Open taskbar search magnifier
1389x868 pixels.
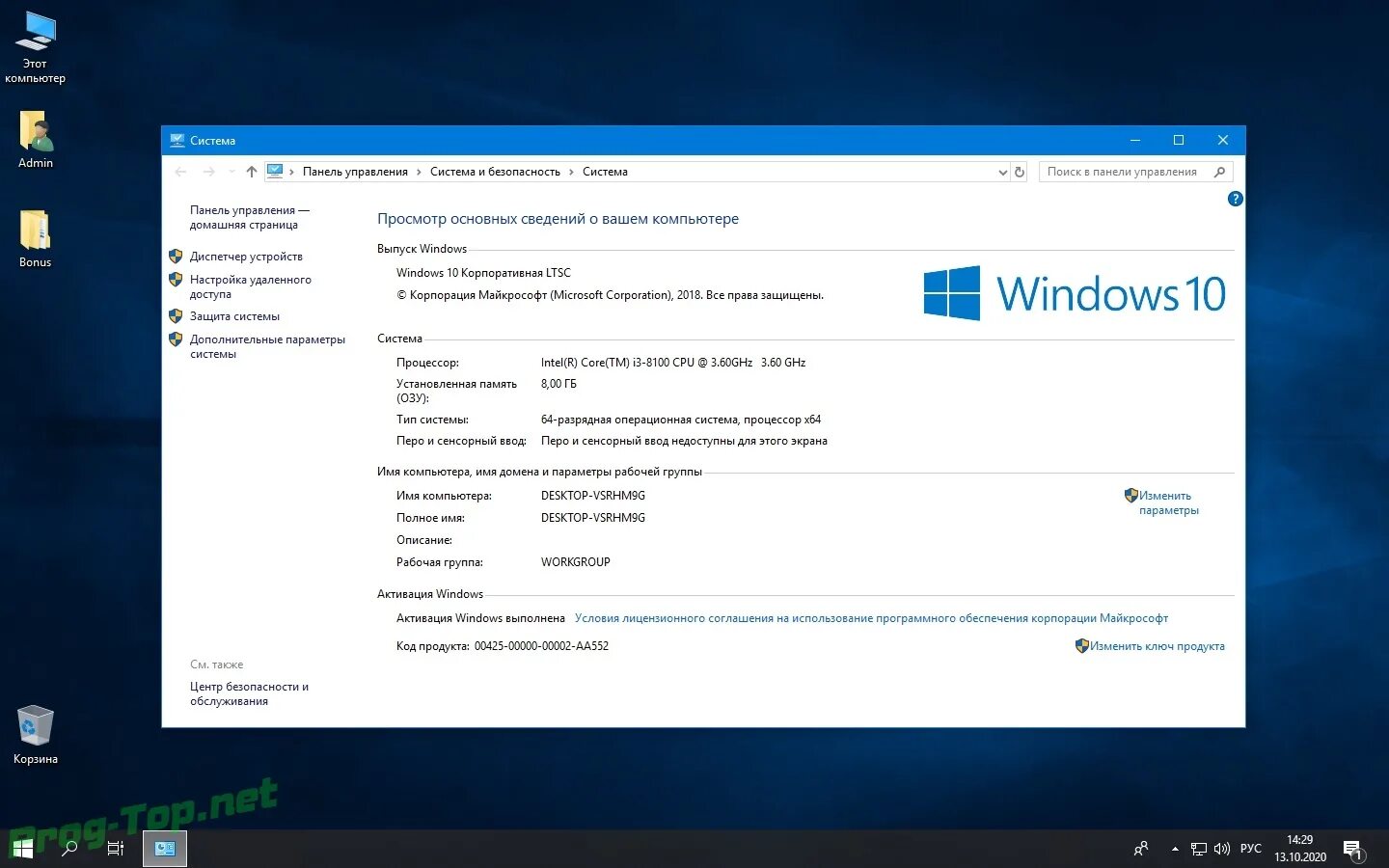tap(69, 849)
